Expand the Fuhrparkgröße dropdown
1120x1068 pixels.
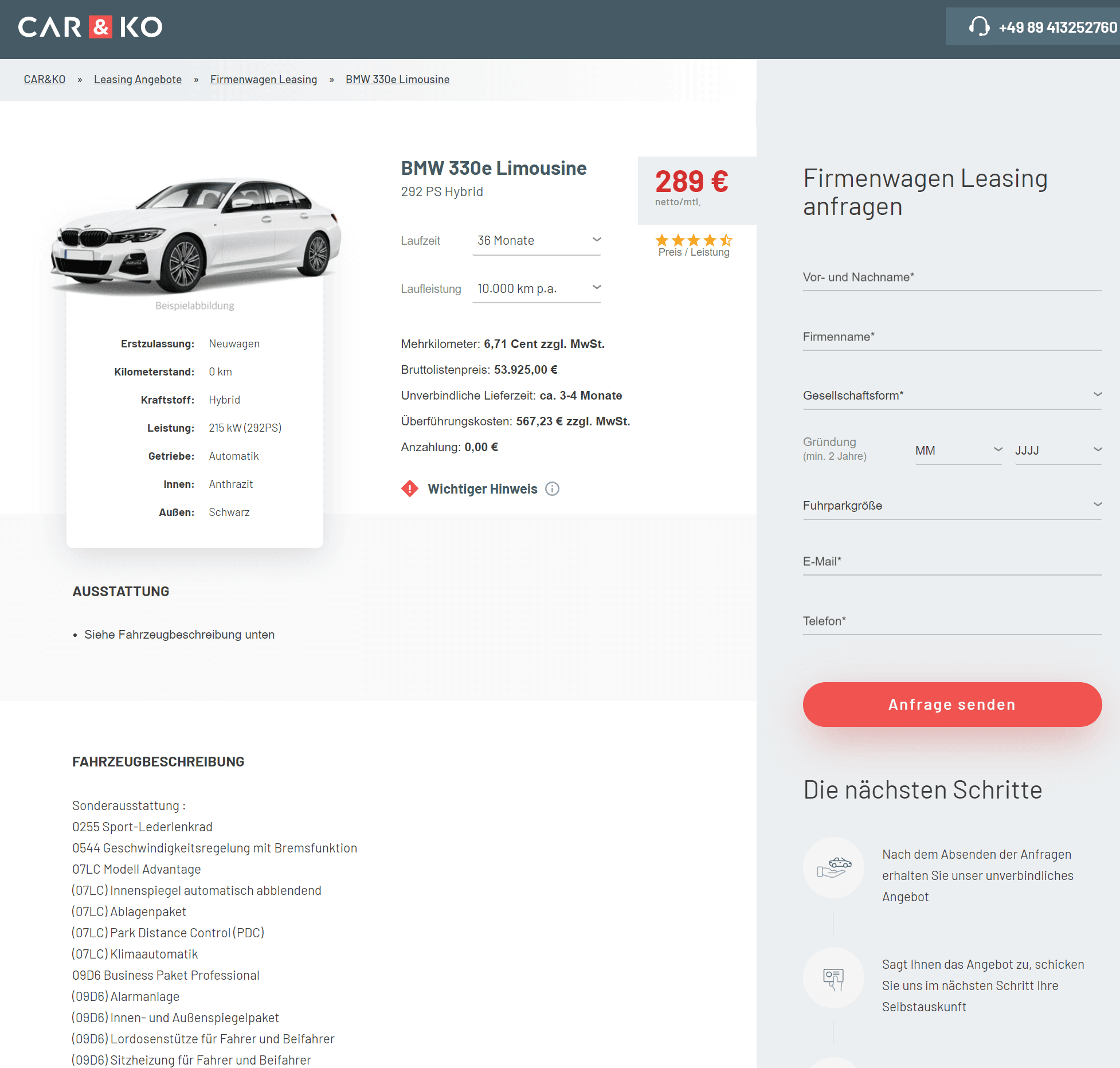pyautogui.click(x=952, y=506)
